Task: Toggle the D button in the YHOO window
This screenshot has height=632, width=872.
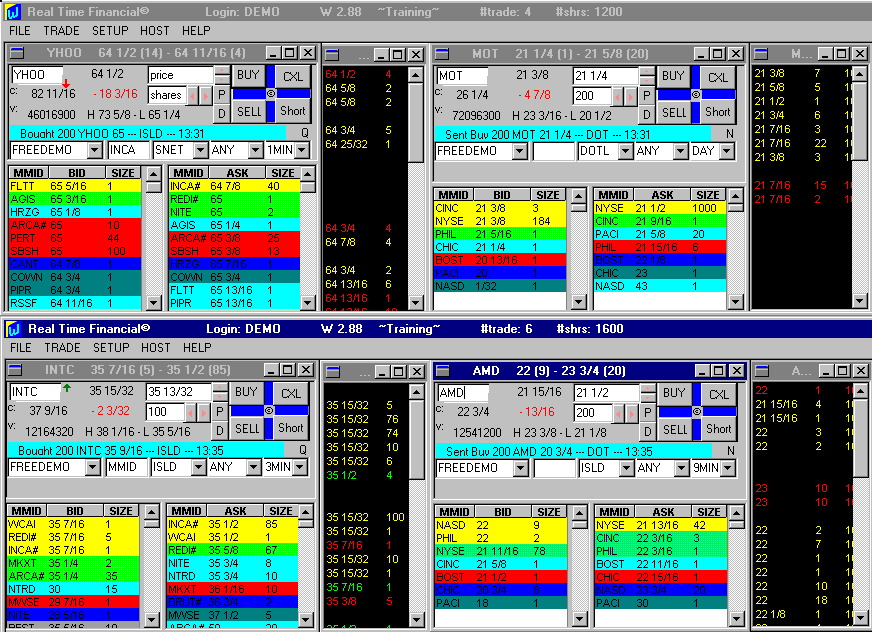Action: click(221, 113)
